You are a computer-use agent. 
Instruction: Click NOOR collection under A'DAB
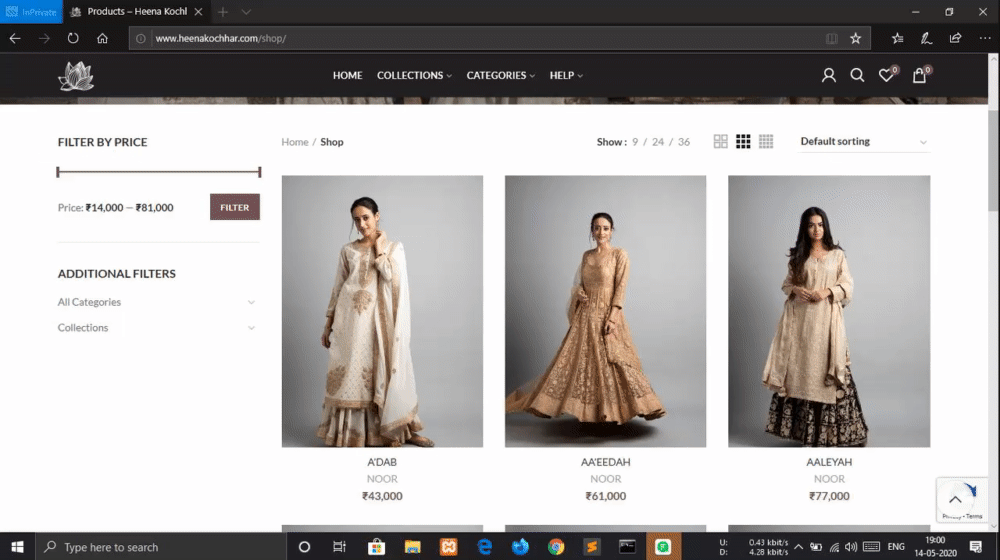[382, 478]
